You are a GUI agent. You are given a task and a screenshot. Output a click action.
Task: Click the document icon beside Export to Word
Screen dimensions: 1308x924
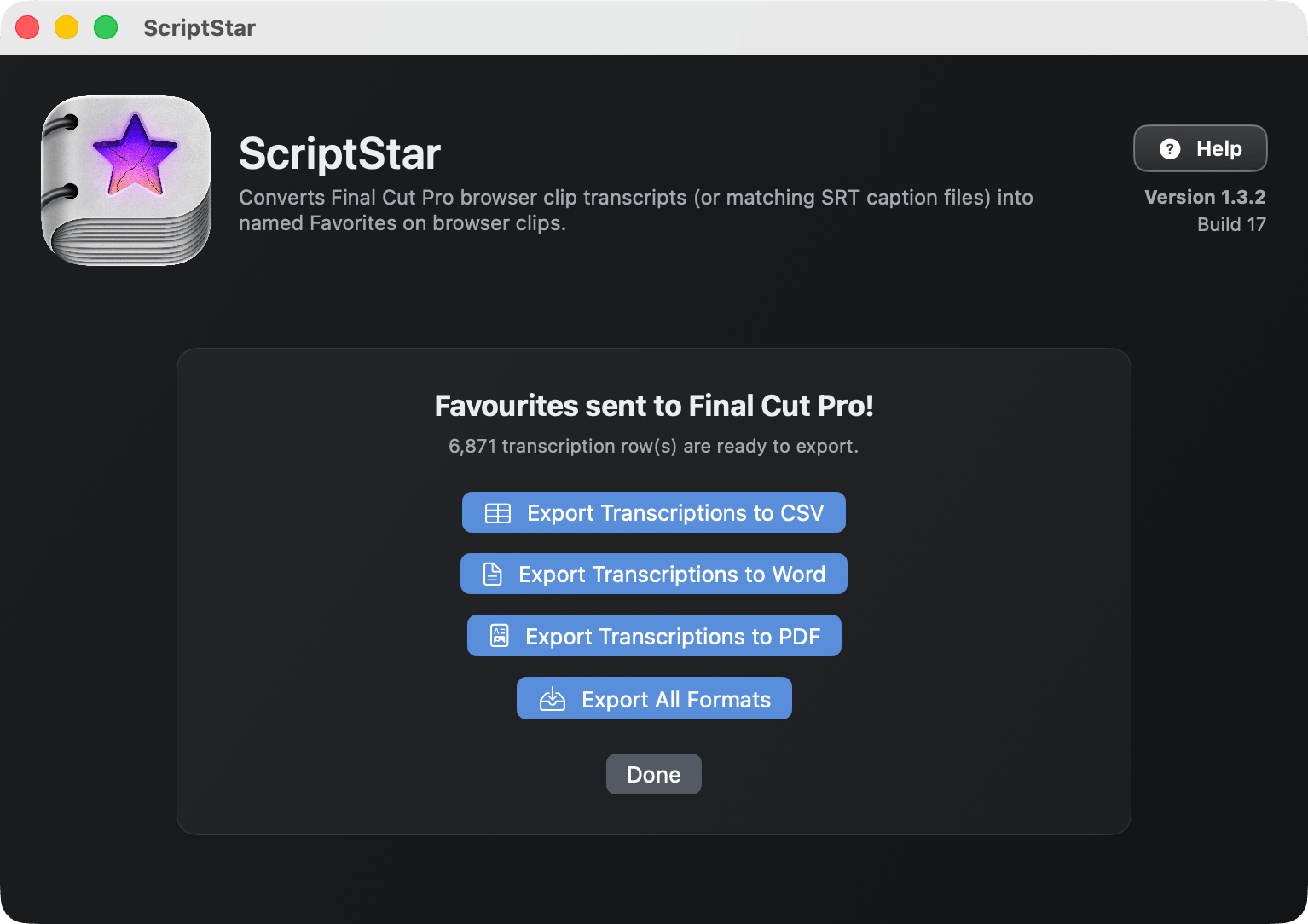(493, 575)
